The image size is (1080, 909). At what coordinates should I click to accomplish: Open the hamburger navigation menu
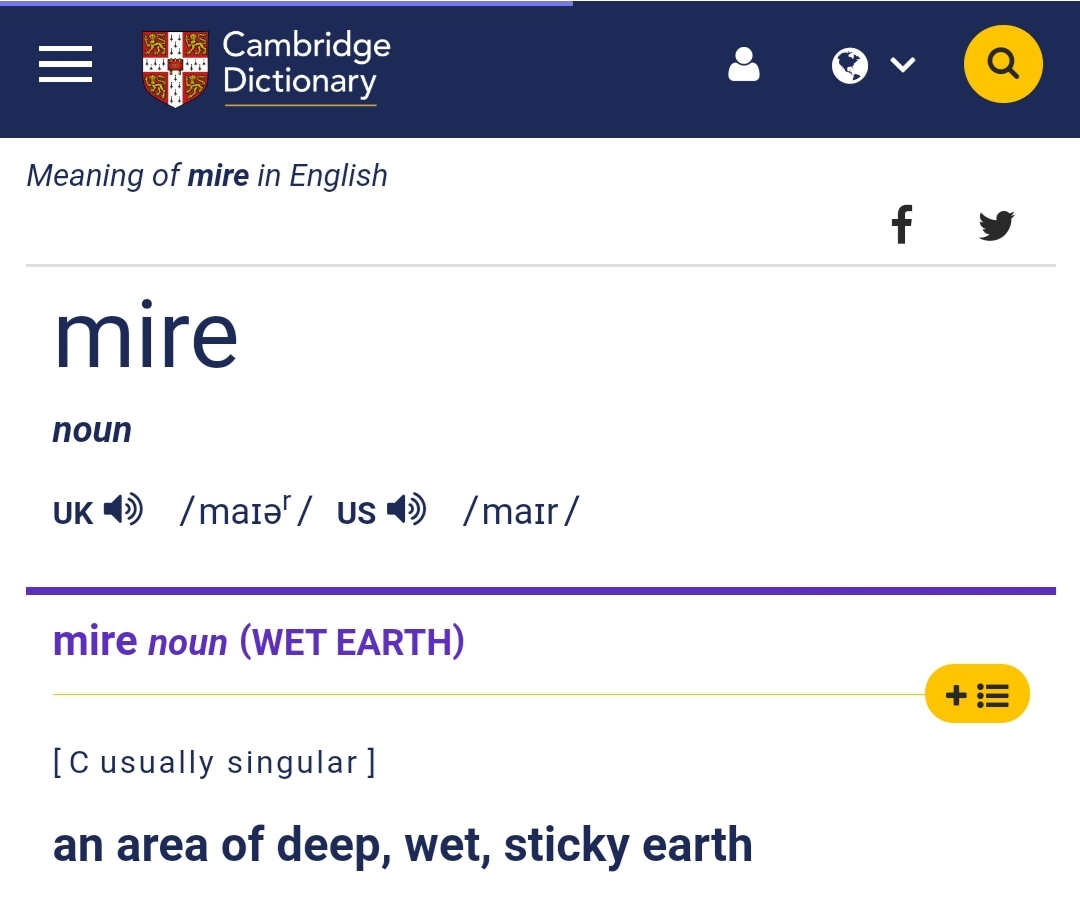[65, 65]
